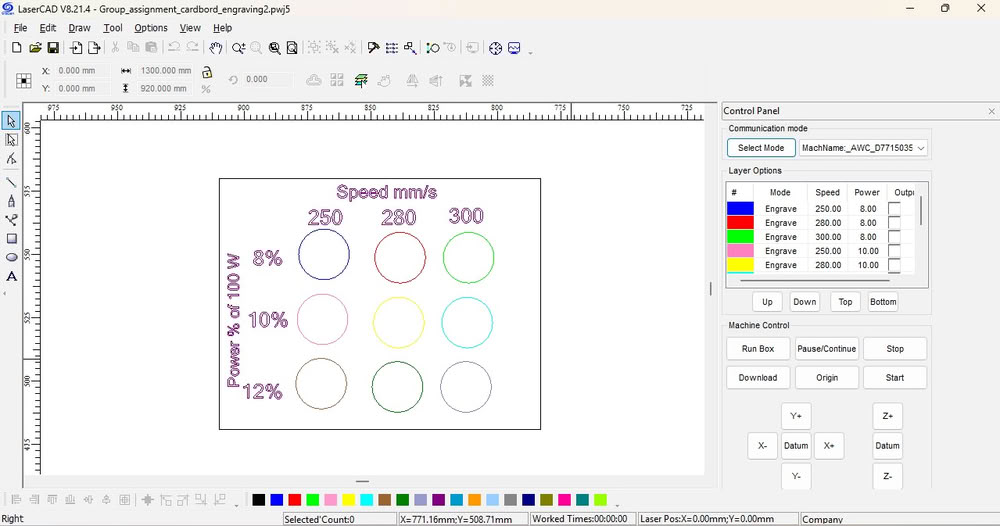Click the zoom-to-fit magnifier icon
The width and height of the screenshot is (1000, 526).
tap(274, 48)
